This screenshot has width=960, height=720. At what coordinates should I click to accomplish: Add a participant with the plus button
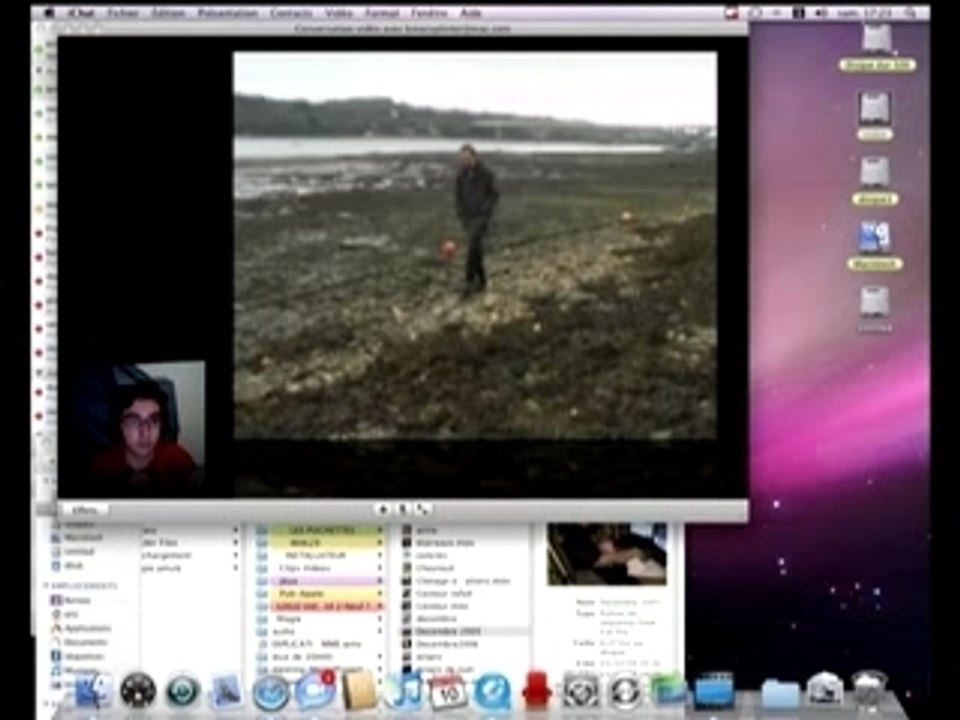[383, 509]
